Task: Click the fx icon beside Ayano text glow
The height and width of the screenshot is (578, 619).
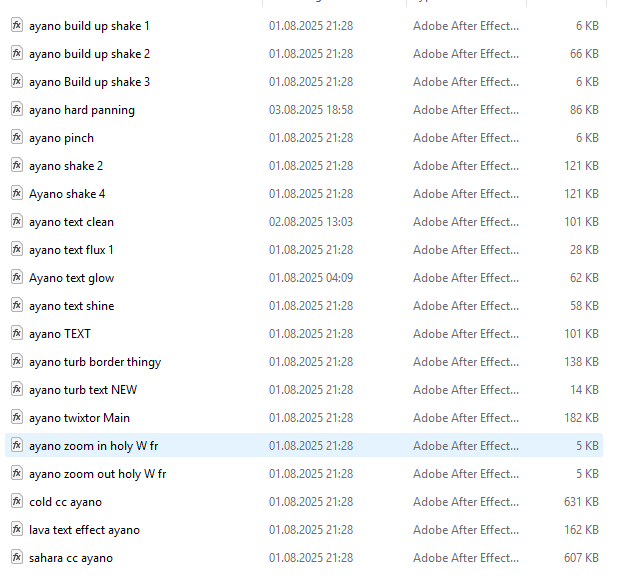Action: point(17,278)
